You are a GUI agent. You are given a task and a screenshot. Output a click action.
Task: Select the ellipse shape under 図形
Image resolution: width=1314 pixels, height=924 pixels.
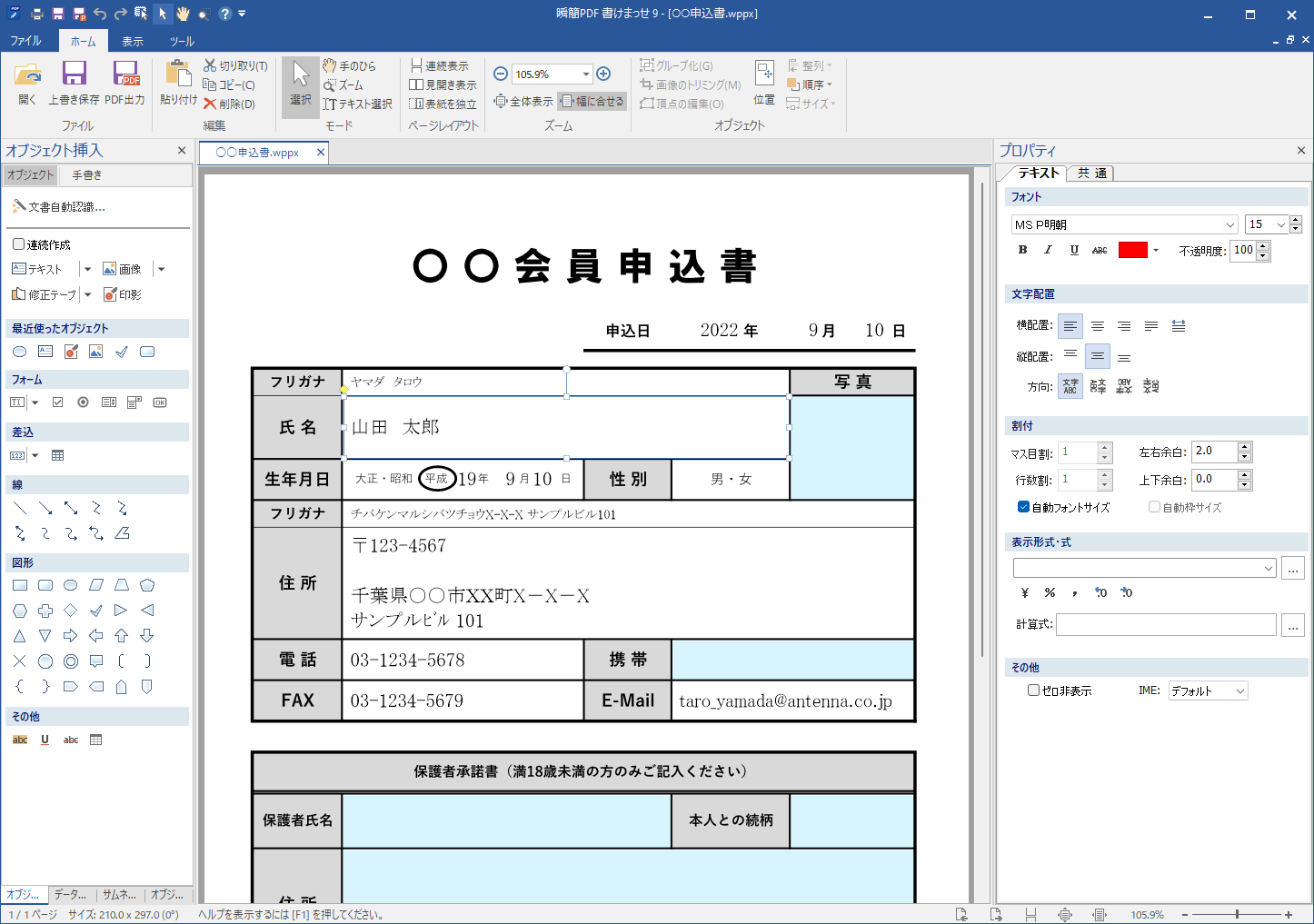(x=70, y=585)
